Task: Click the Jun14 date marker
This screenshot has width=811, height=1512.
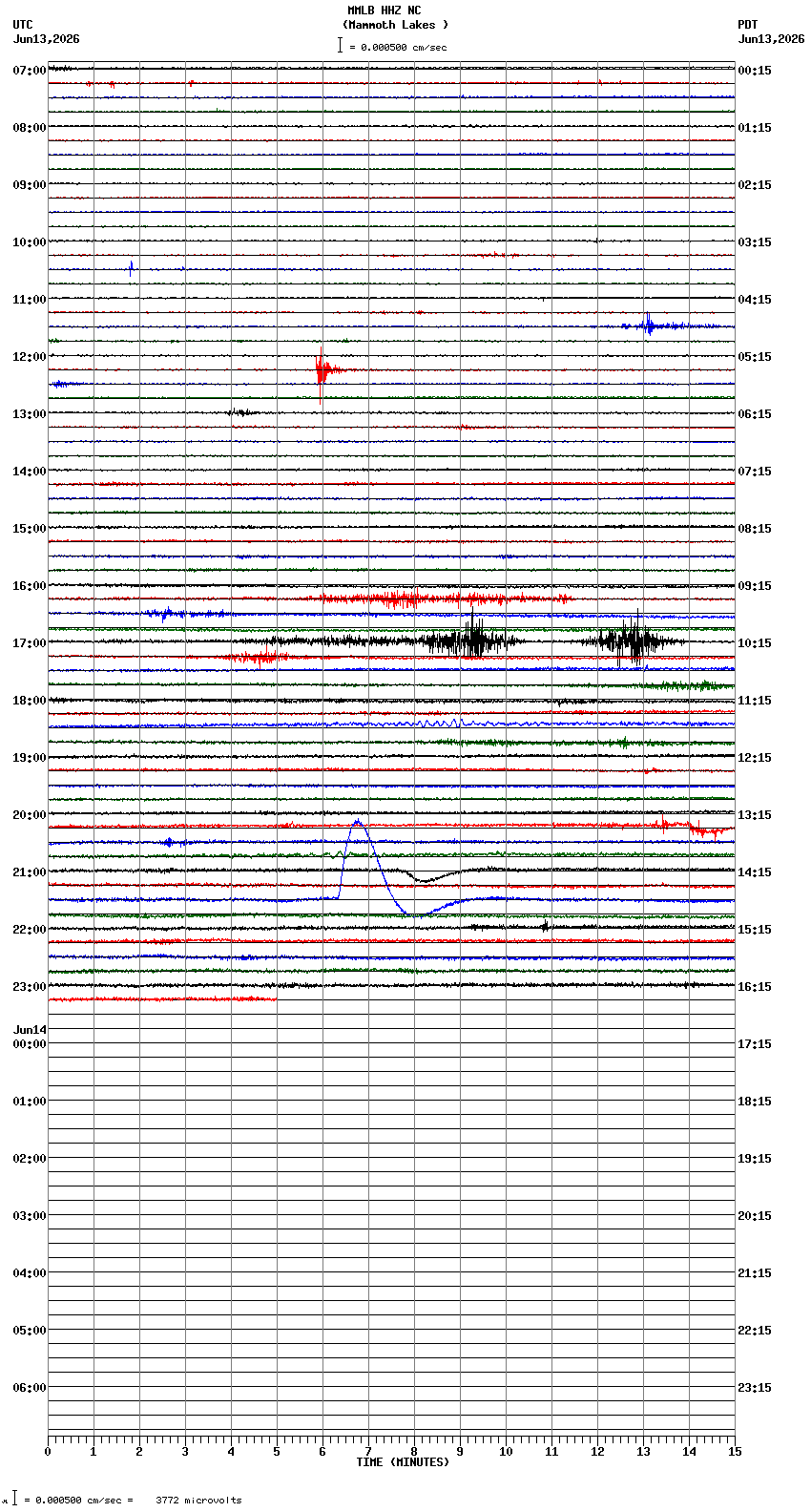Action: (30, 1030)
